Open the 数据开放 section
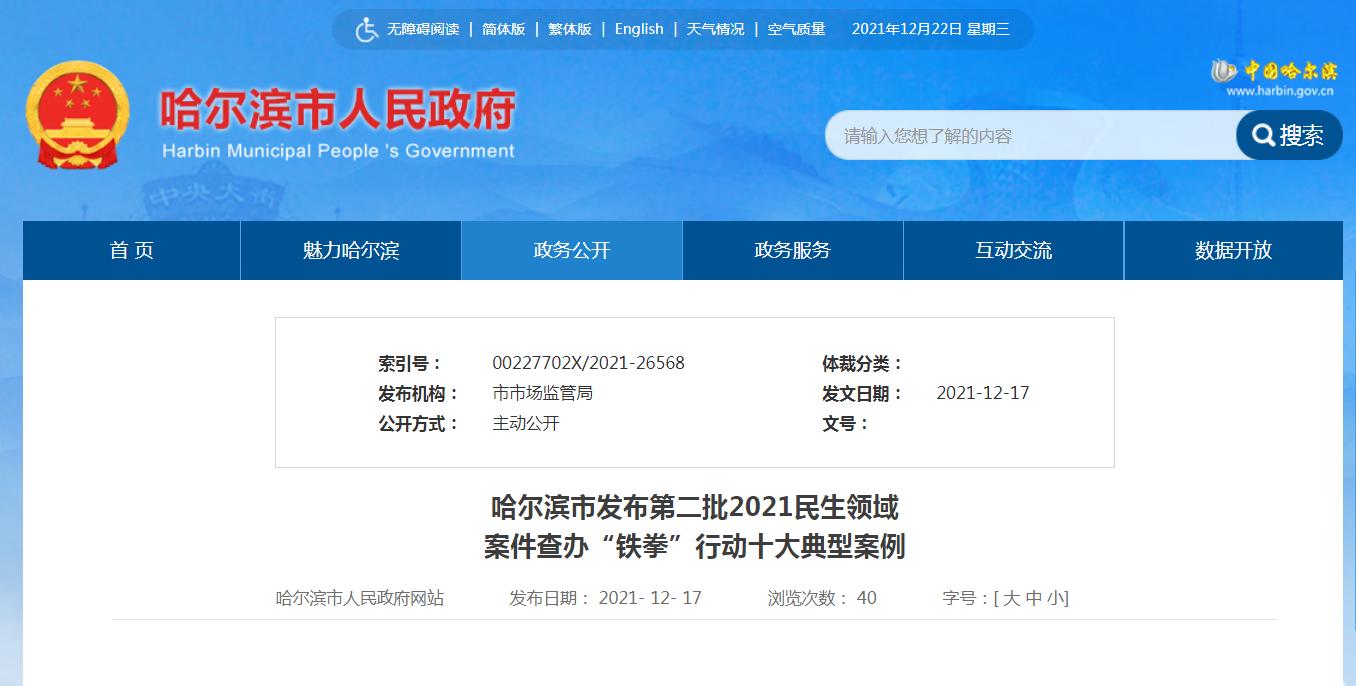Viewport: 1356px width, 686px height. (x=1234, y=251)
